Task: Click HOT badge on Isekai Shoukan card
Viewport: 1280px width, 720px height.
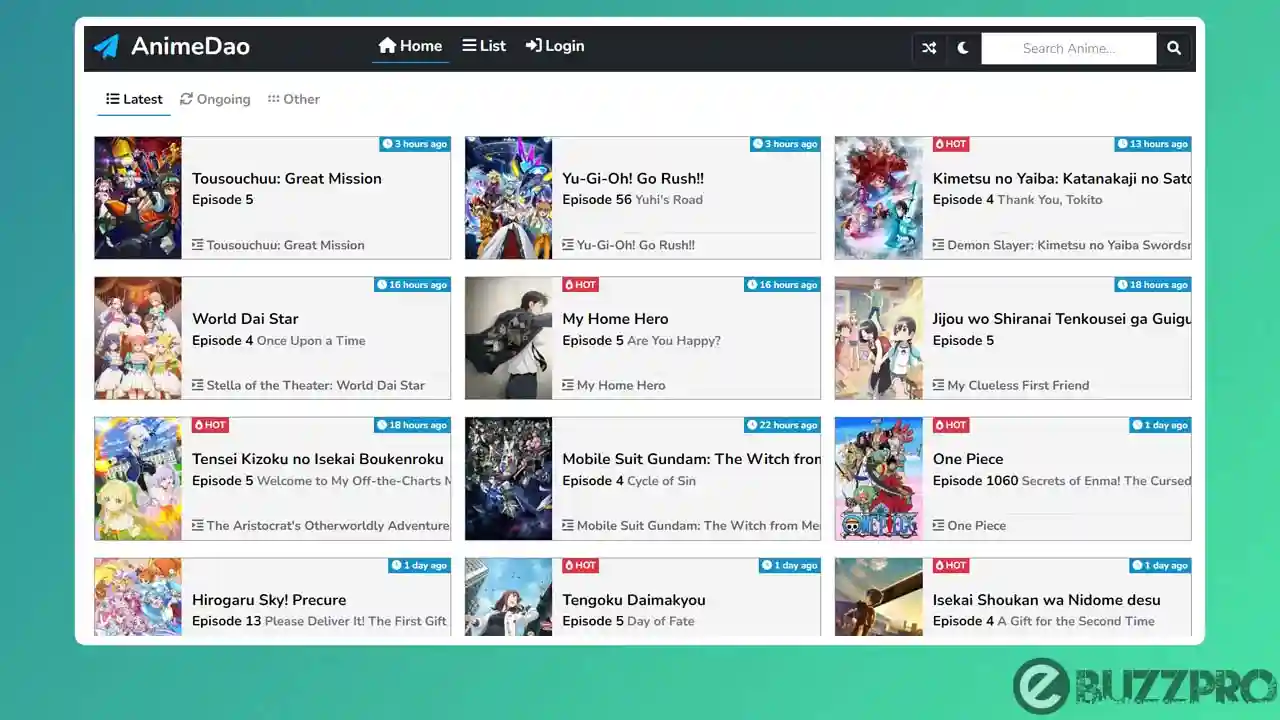Action: [951, 565]
